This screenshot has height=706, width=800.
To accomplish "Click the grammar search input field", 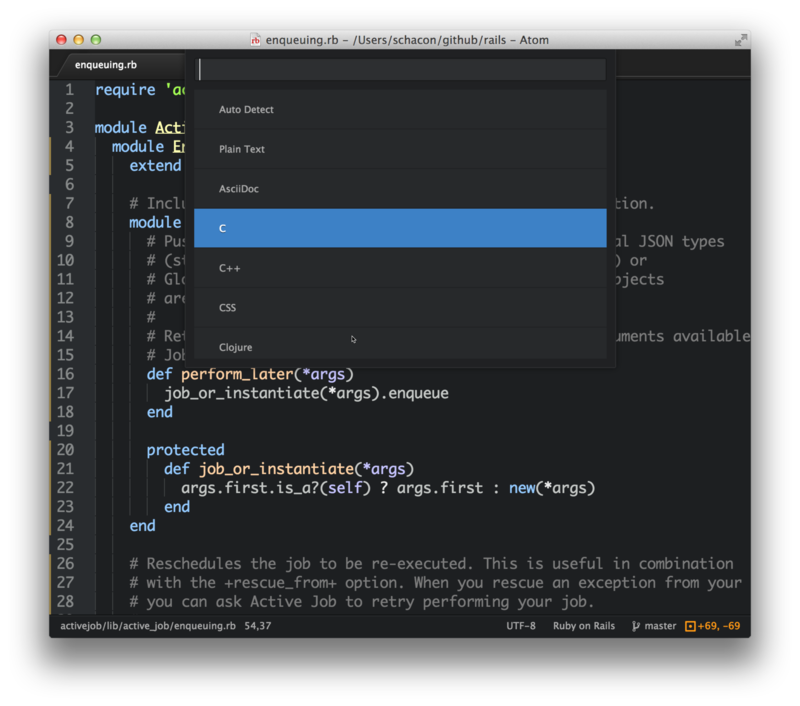I will click(x=400, y=69).
